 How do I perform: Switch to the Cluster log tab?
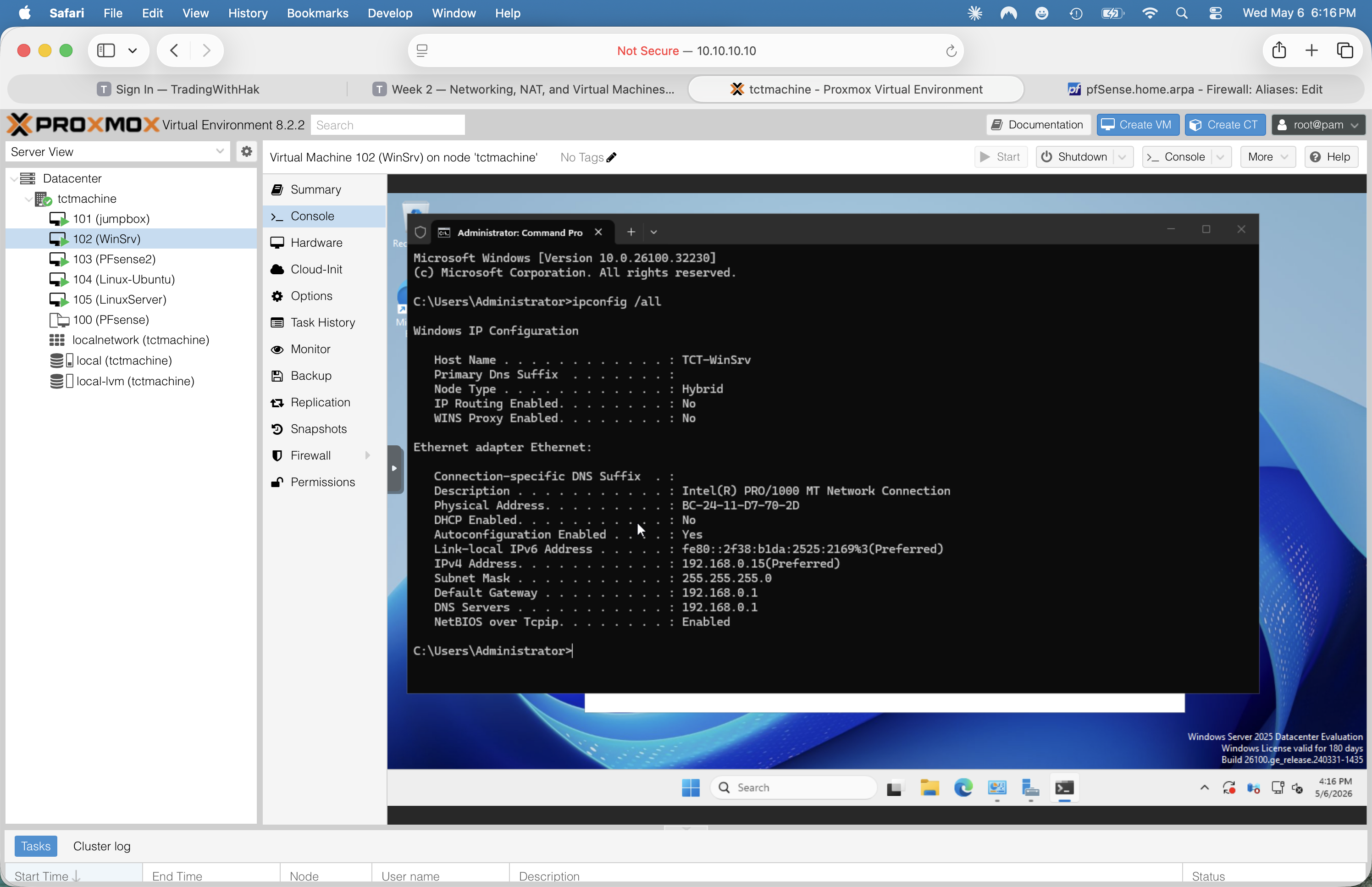102,846
